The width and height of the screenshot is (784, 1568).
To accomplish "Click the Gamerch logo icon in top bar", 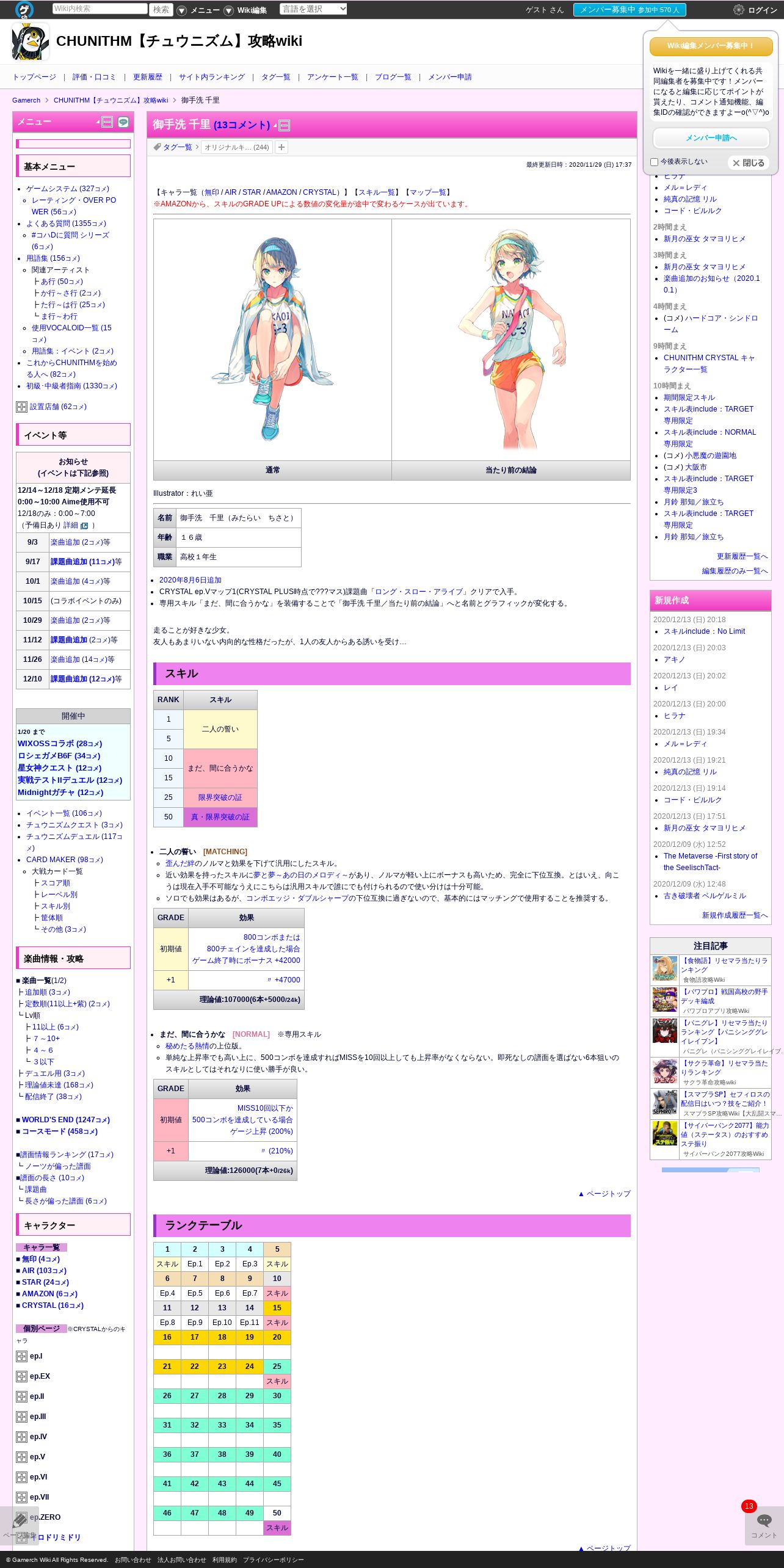I will click(x=24, y=10).
